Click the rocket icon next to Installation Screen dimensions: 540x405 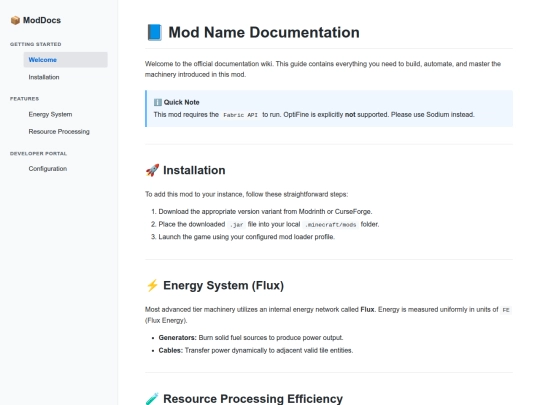point(152,170)
